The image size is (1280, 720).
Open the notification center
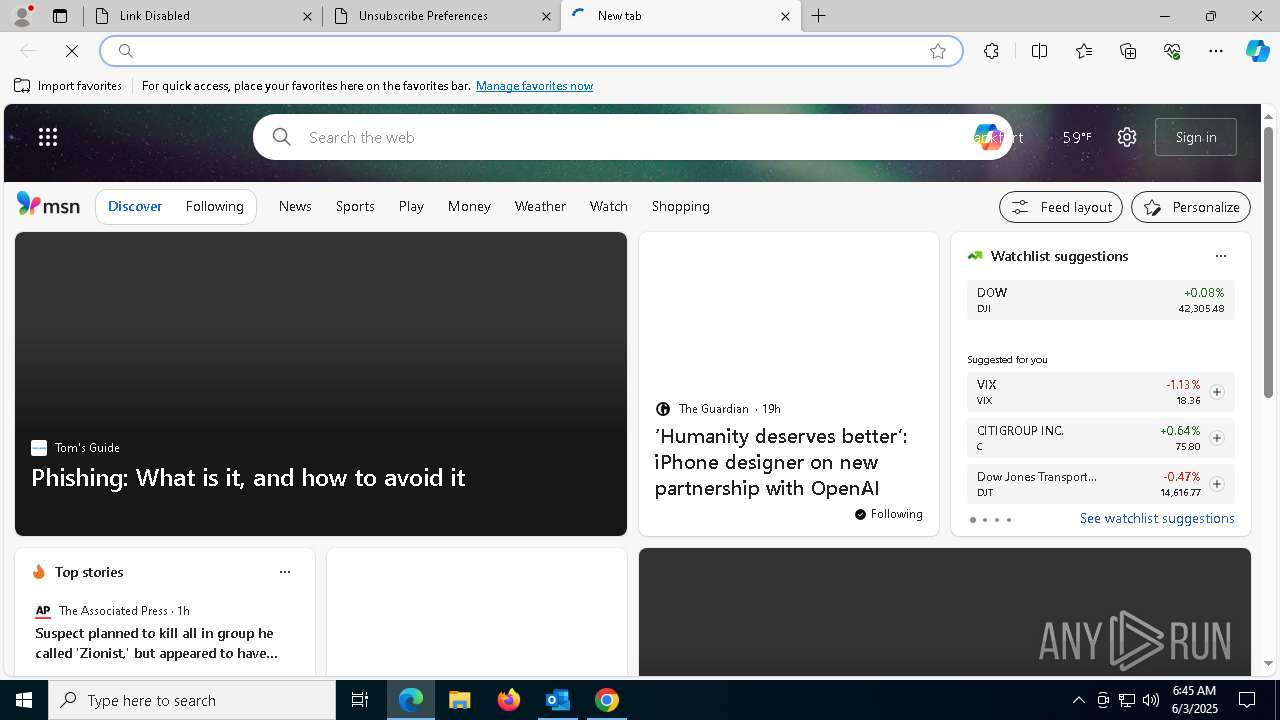pos(1247,700)
